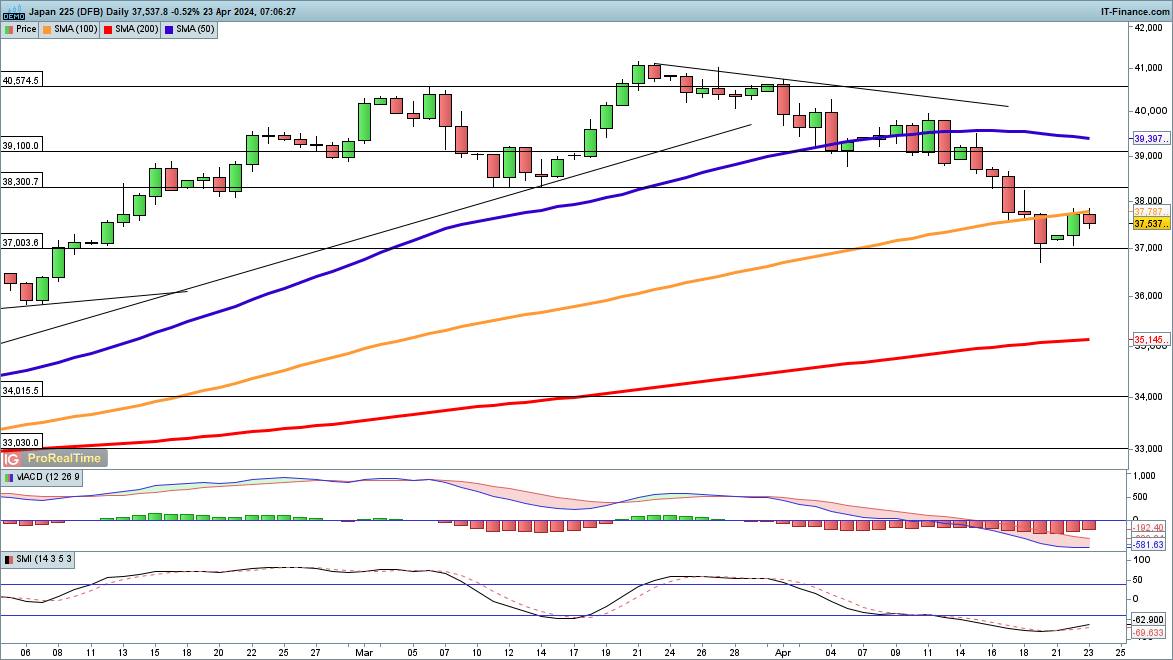
Task: Open the SMI (14 3 5 3) indicator label
Action: tap(44, 559)
